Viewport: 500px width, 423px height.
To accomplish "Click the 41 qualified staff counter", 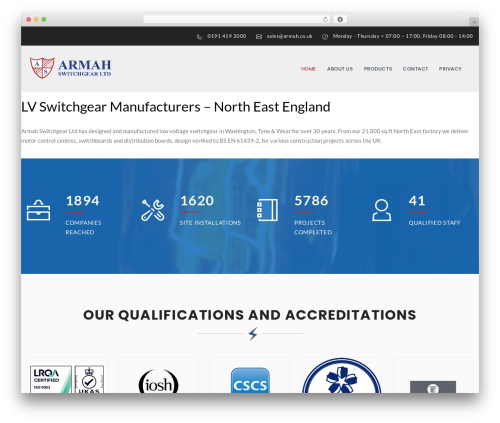I will 417,201.
